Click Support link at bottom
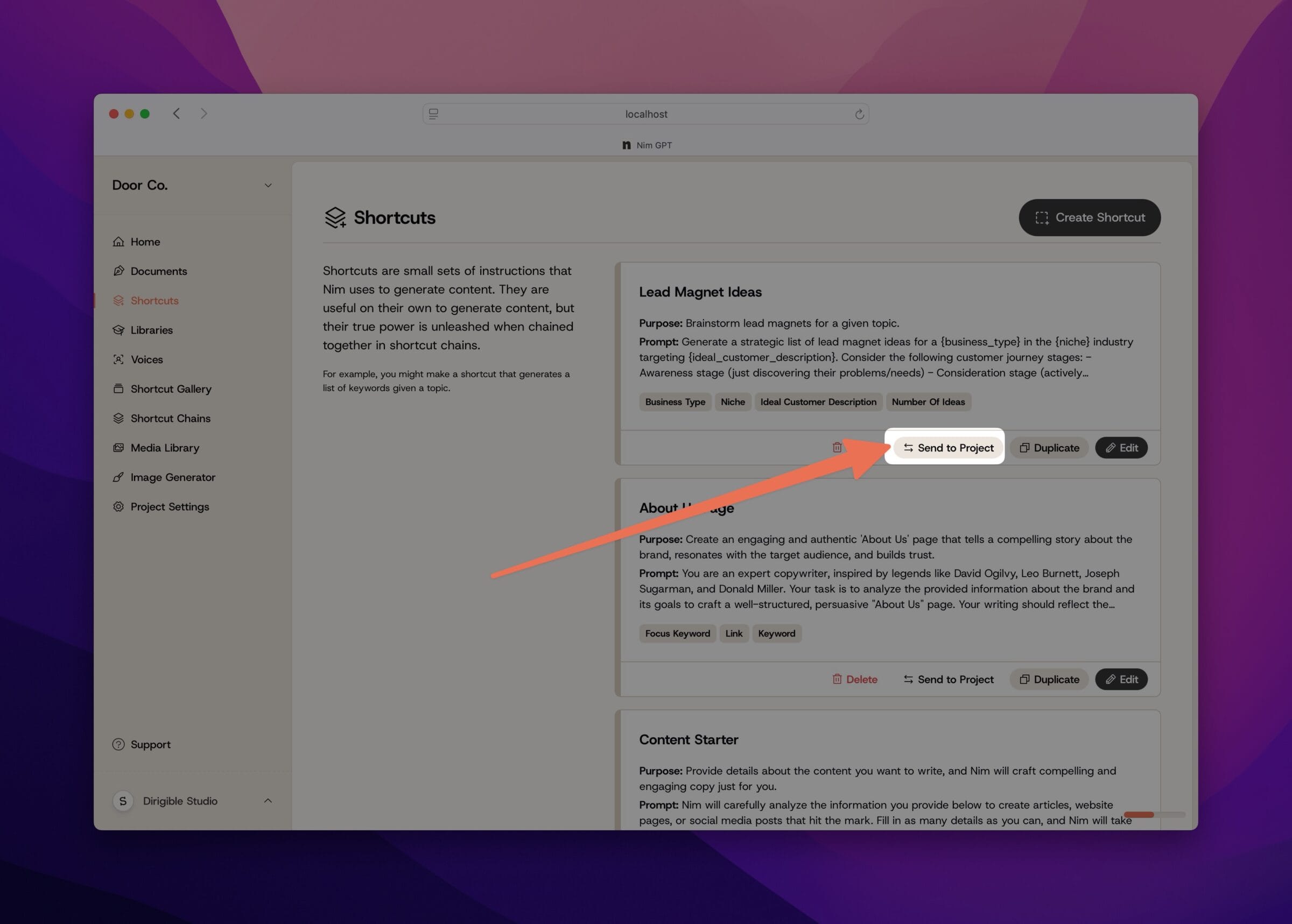 coord(151,744)
